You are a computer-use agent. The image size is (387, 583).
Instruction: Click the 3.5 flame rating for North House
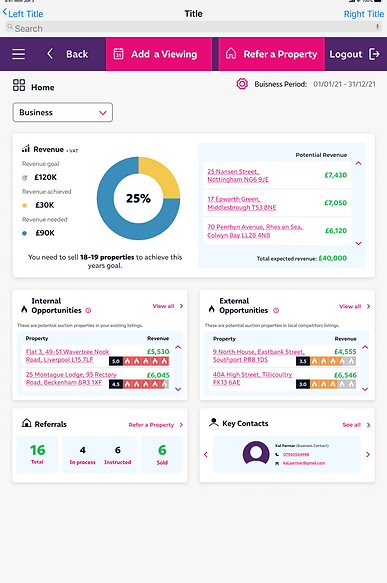[x=326, y=361]
